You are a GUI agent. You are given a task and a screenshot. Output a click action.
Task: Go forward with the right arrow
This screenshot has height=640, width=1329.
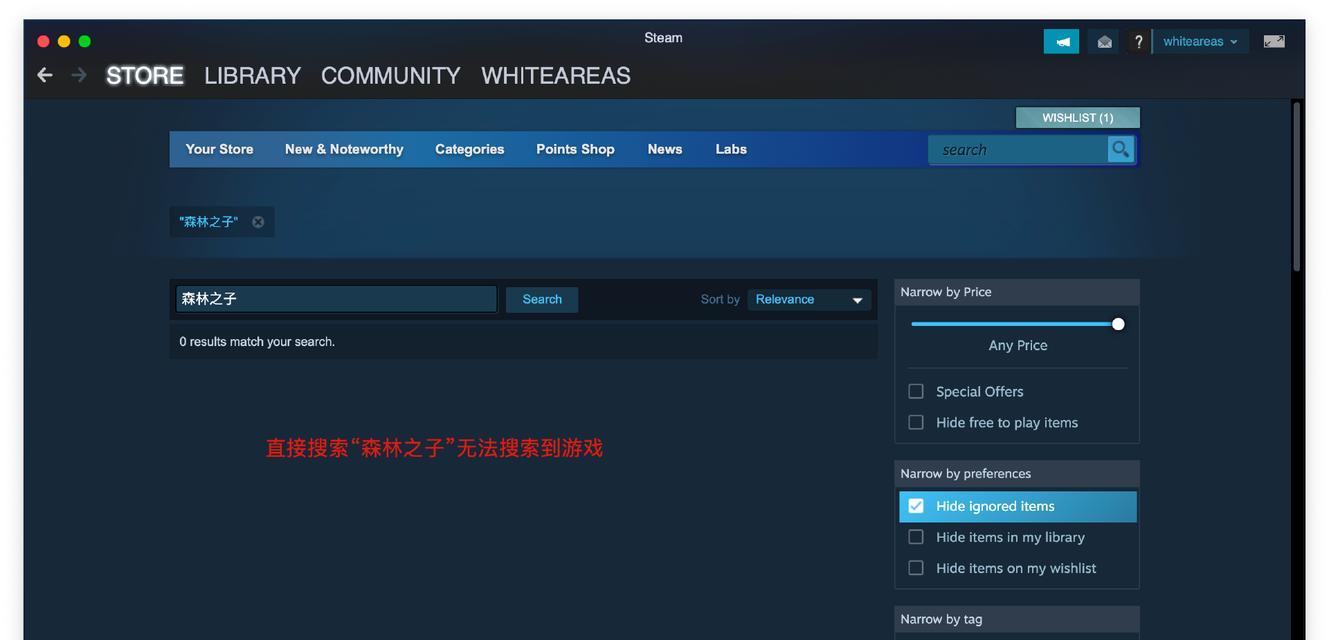pyautogui.click(x=79, y=75)
